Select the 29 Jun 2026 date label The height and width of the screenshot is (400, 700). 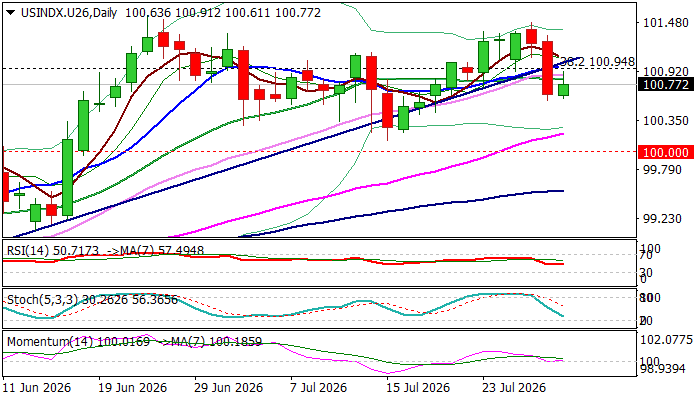[229, 388]
